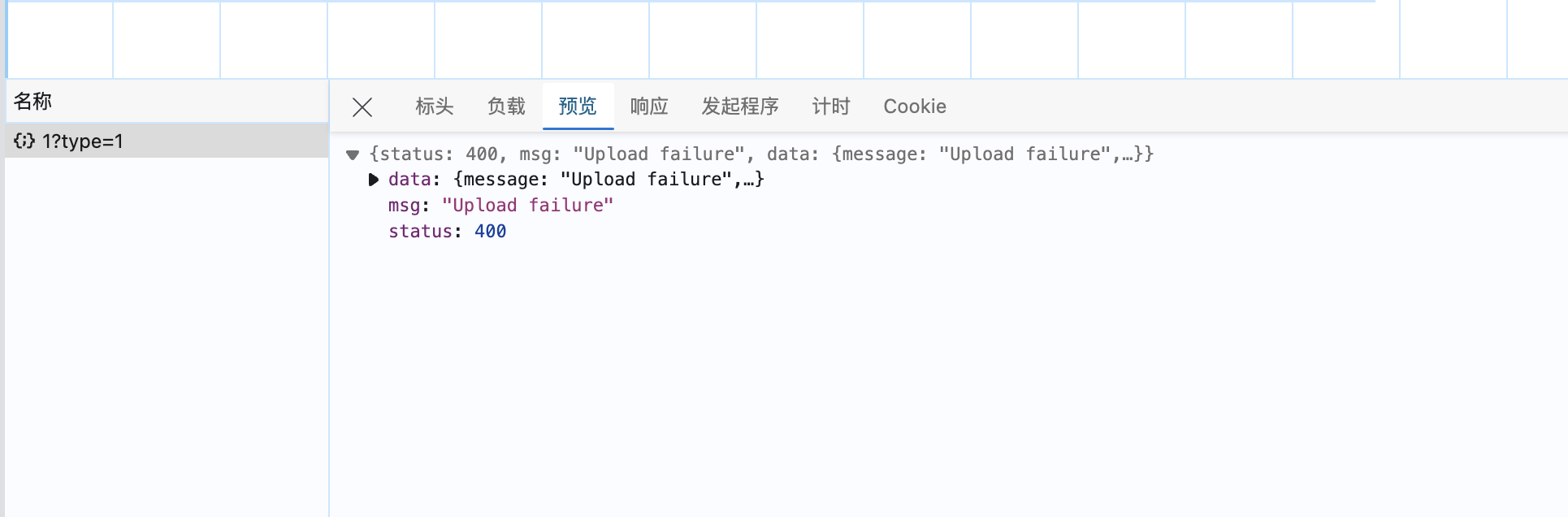
Task: Open the 负载 tab
Action: pyautogui.click(x=506, y=106)
